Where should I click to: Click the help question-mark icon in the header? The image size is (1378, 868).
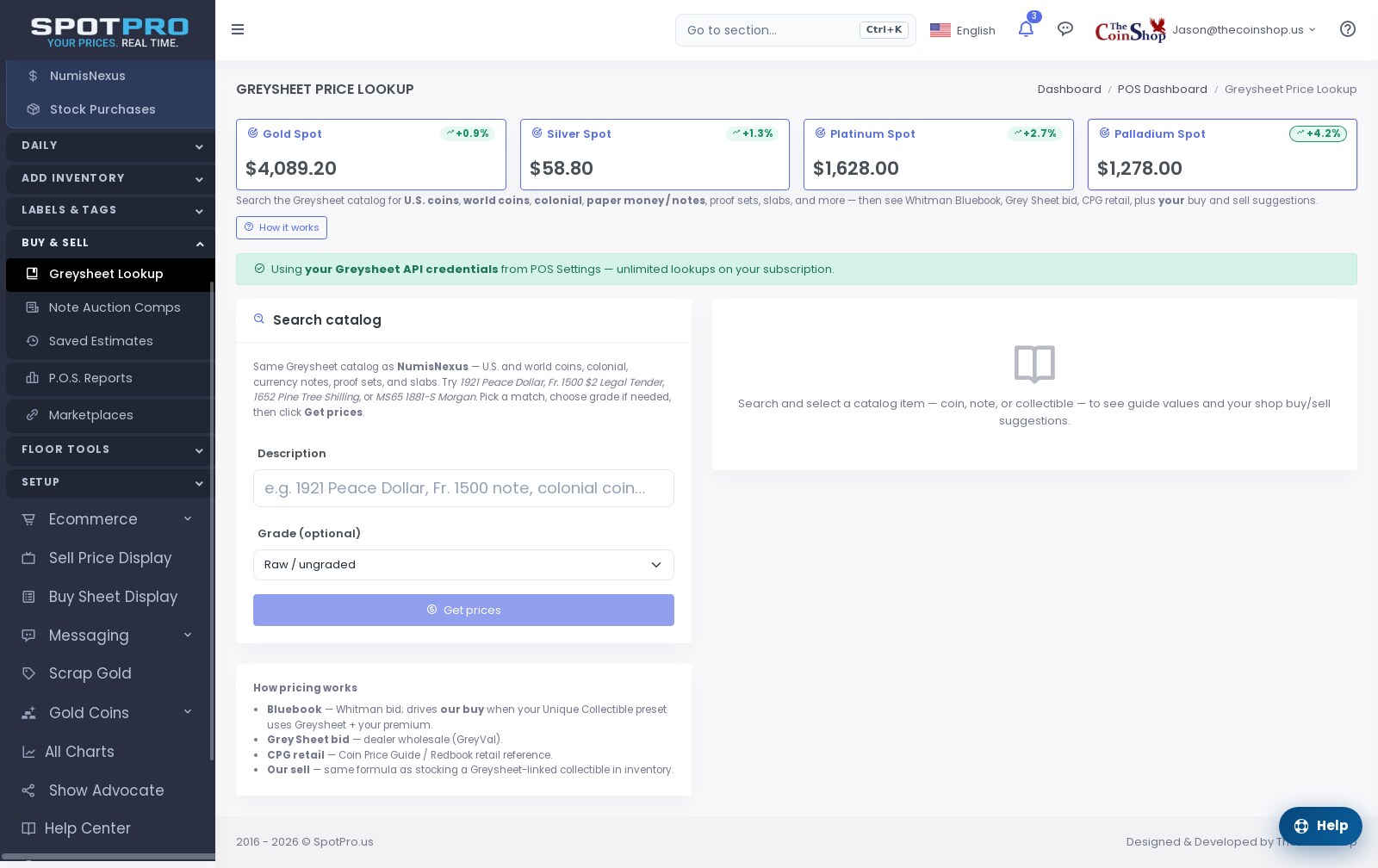coord(1348,29)
